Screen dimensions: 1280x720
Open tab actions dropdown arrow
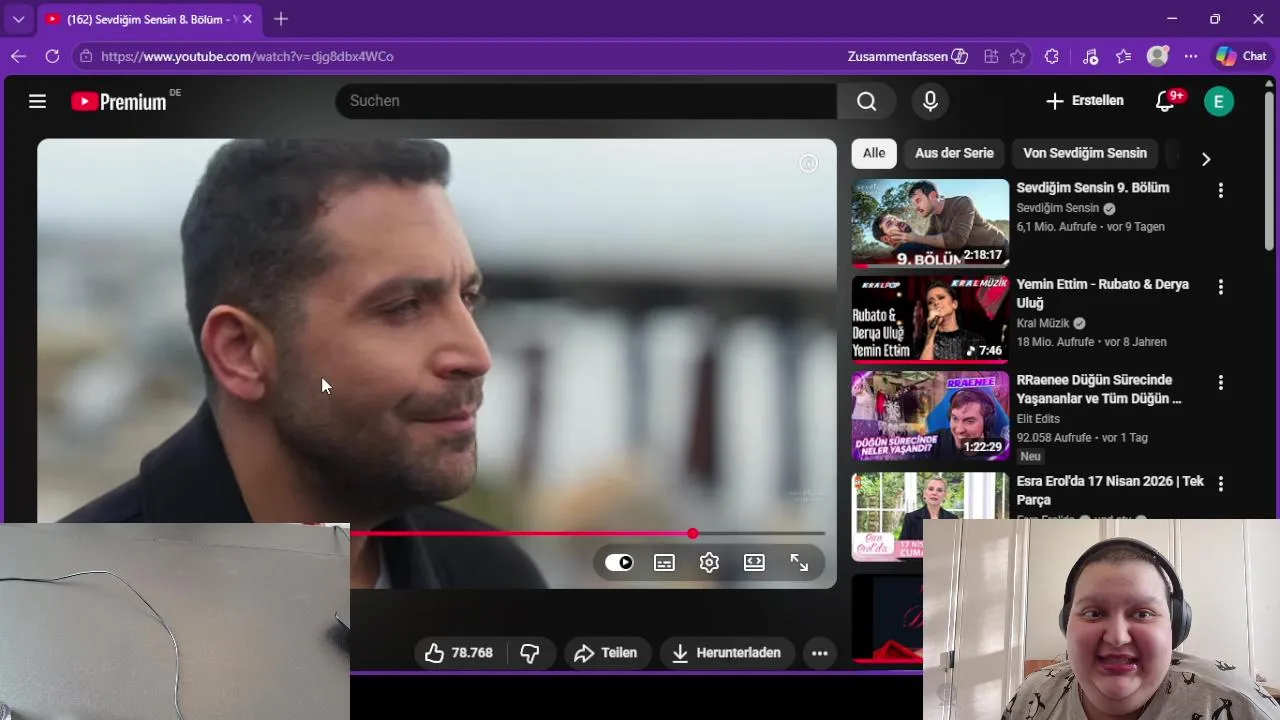(18, 19)
